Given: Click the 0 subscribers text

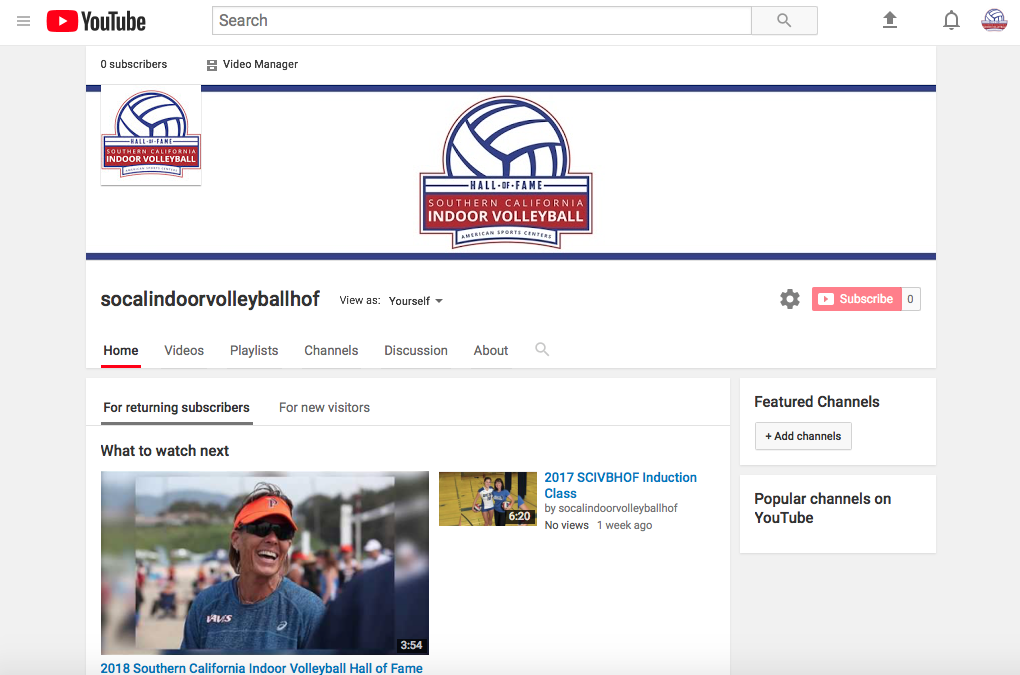Looking at the screenshot, I should click(134, 64).
